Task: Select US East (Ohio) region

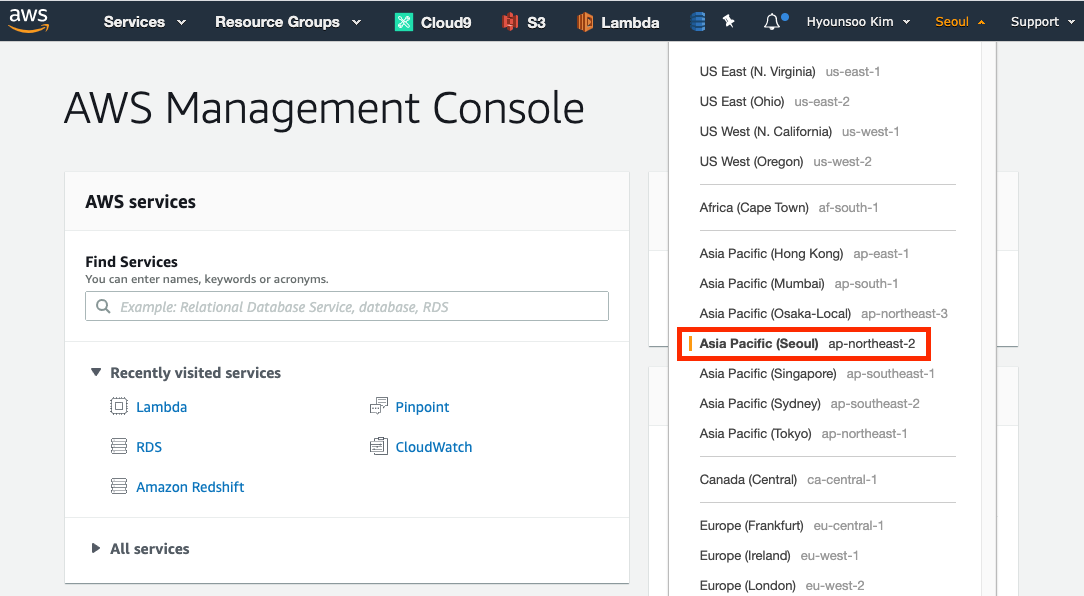Action: 774,102
